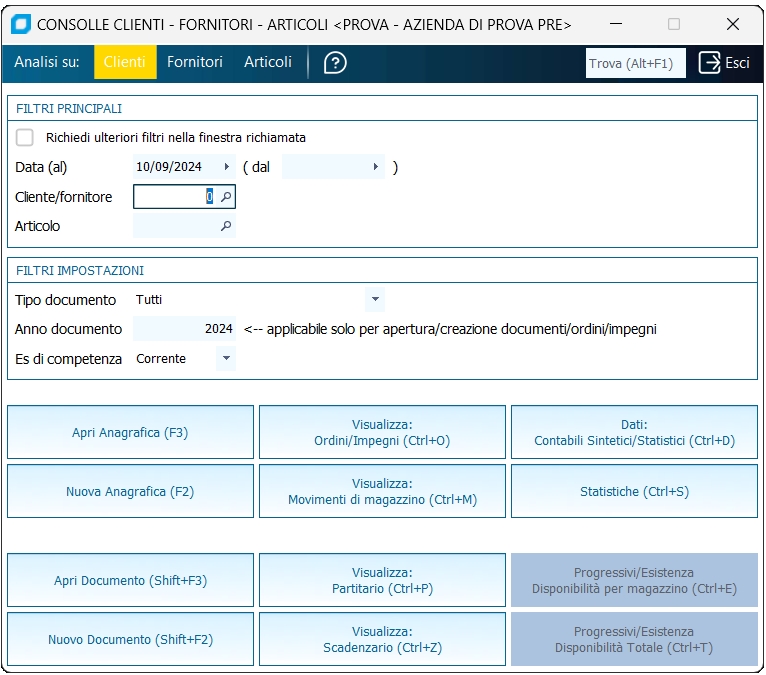Open Visualizza Movimenti di magazzino
Screen dimensions: 766x675
point(382,492)
